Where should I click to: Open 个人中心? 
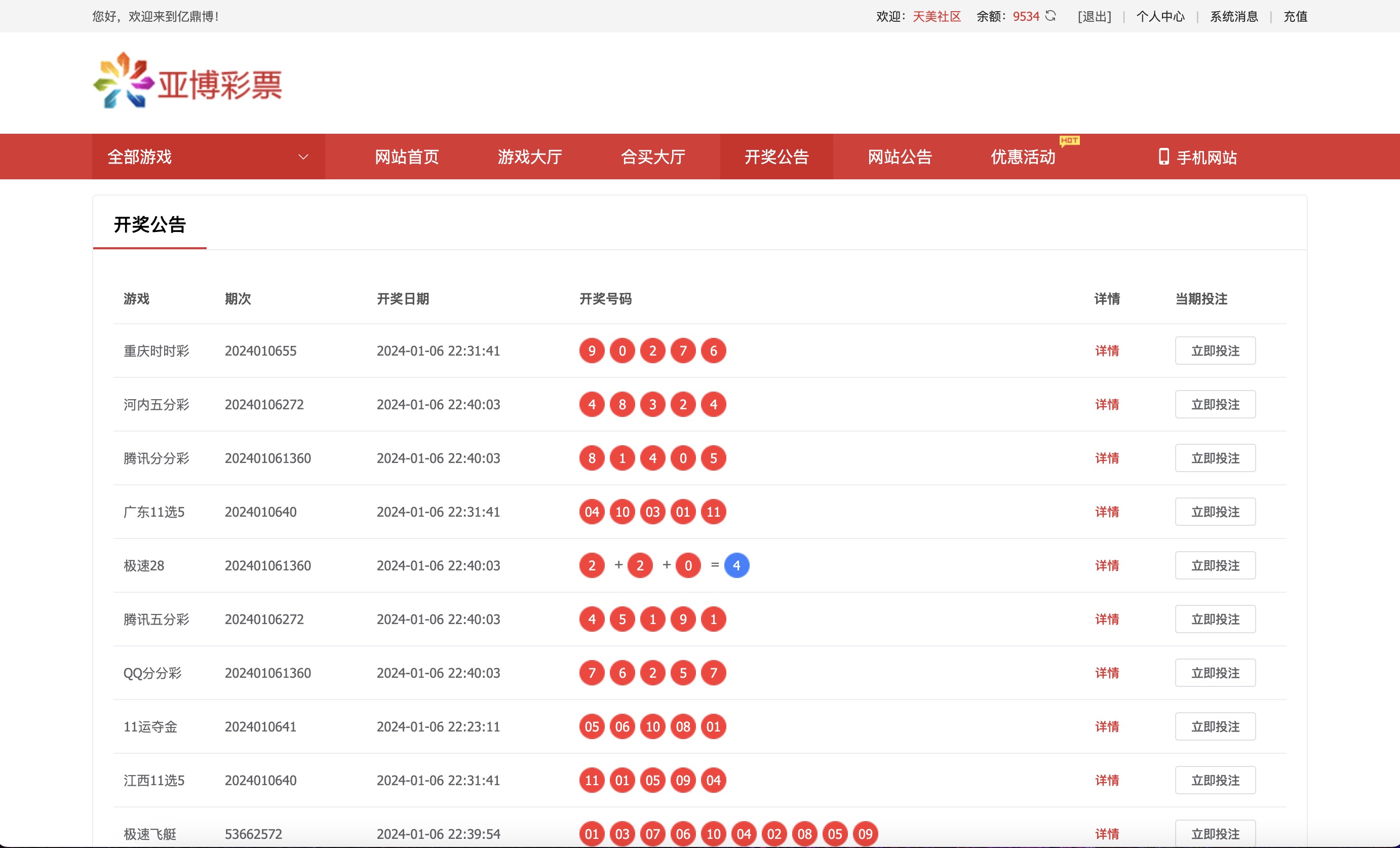1161,17
